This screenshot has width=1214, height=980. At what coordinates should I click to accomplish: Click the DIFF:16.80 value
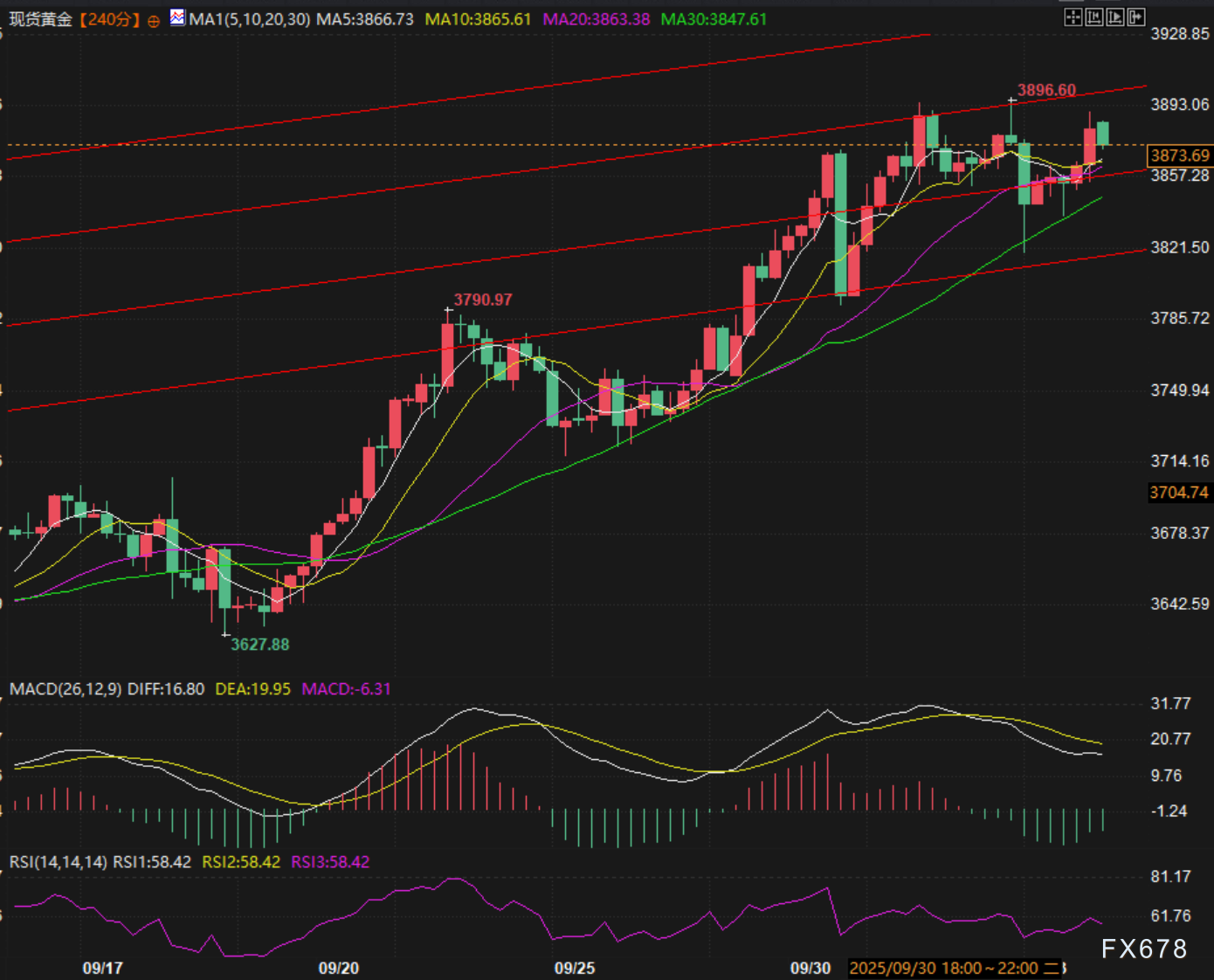(x=166, y=689)
